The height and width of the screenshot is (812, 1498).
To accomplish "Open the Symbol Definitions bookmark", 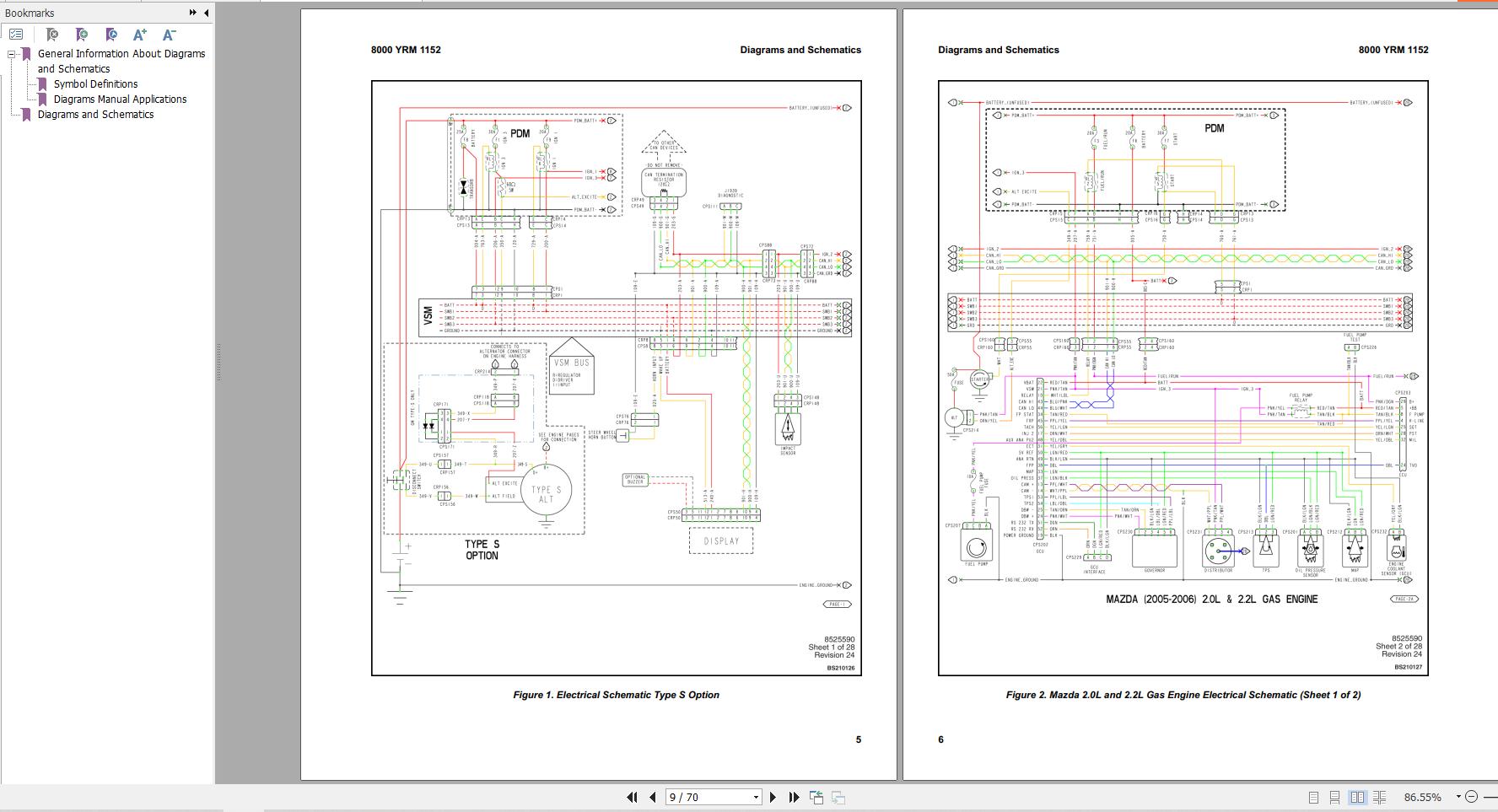I will pyautogui.click(x=95, y=83).
